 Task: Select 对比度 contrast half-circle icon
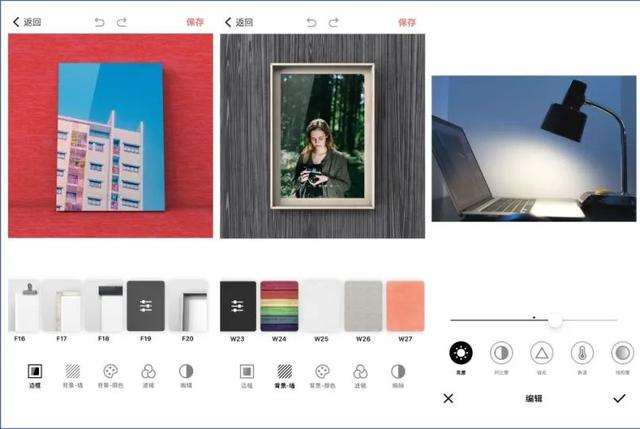tap(501, 353)
